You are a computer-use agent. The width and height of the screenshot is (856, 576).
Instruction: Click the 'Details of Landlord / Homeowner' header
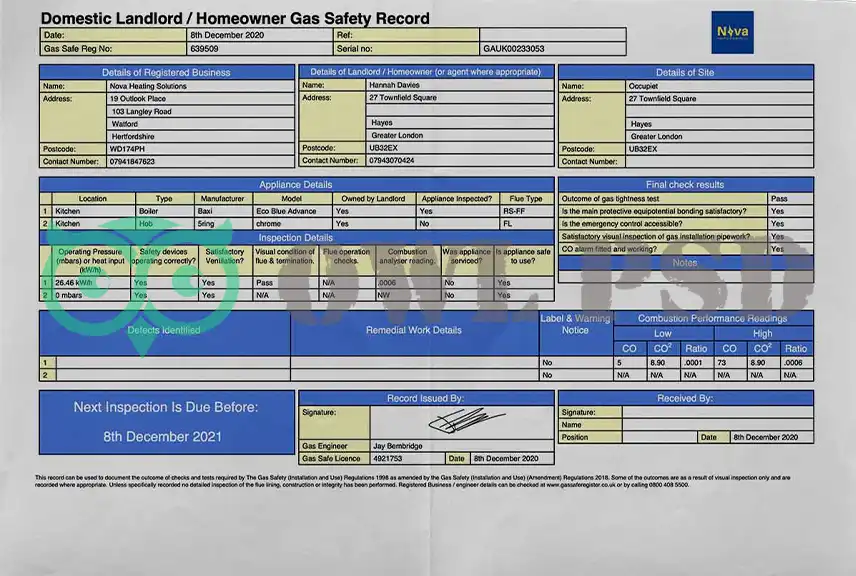426,72
